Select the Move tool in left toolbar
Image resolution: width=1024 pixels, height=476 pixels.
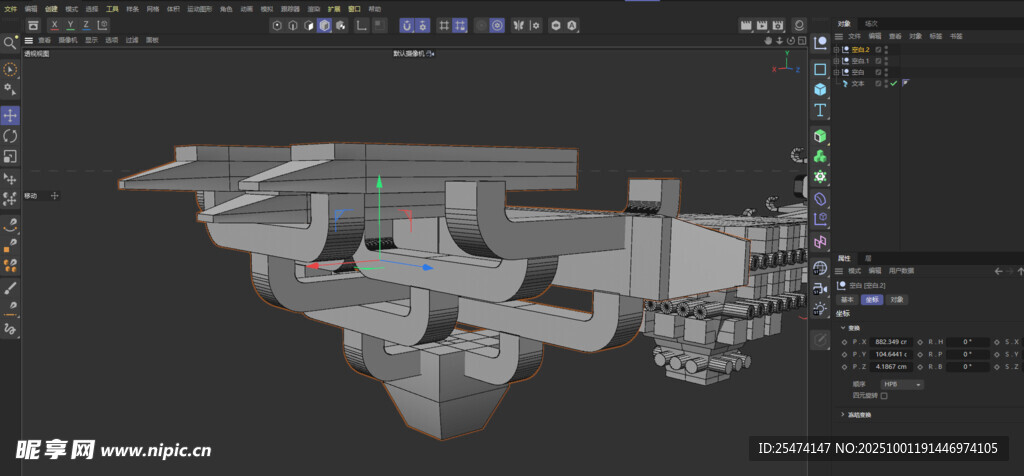[10, 115]
